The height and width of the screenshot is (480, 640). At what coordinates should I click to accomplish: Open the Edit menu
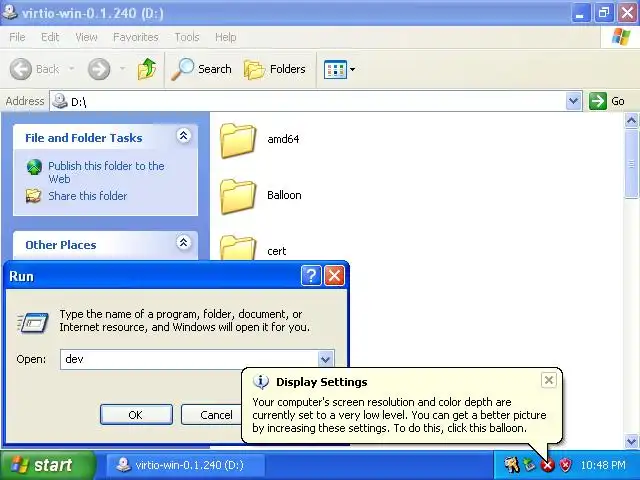[50, 37]
